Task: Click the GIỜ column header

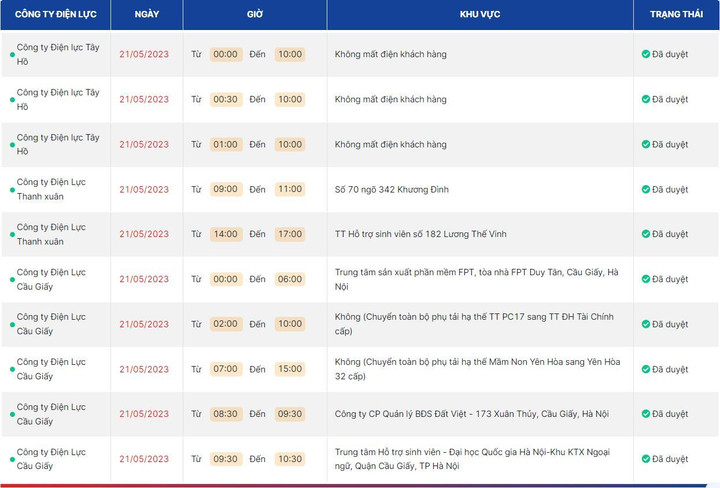Action: click(255, 15)
